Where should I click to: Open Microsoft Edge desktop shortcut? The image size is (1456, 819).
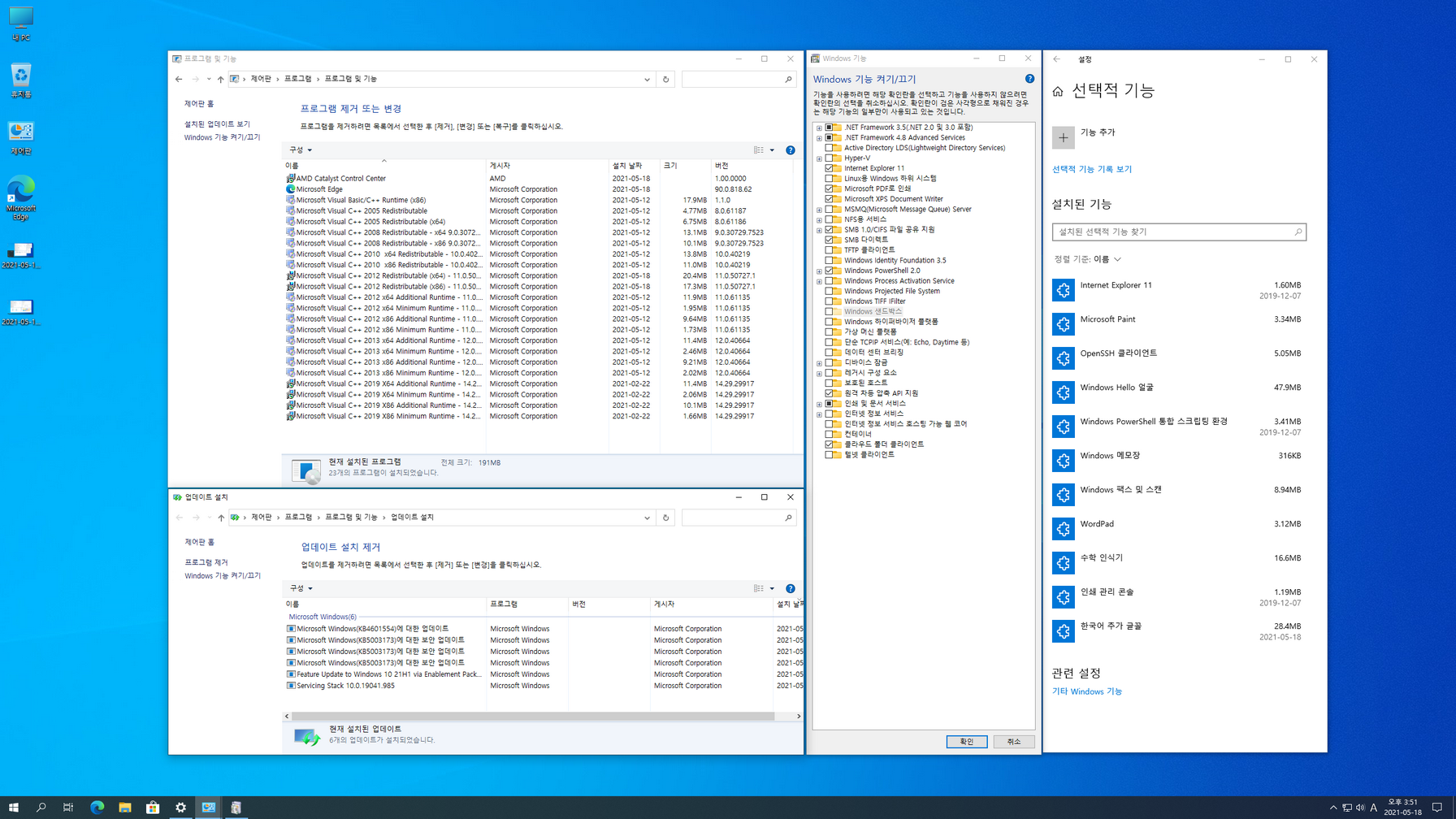pyautogui.click(x=20, y=197)
